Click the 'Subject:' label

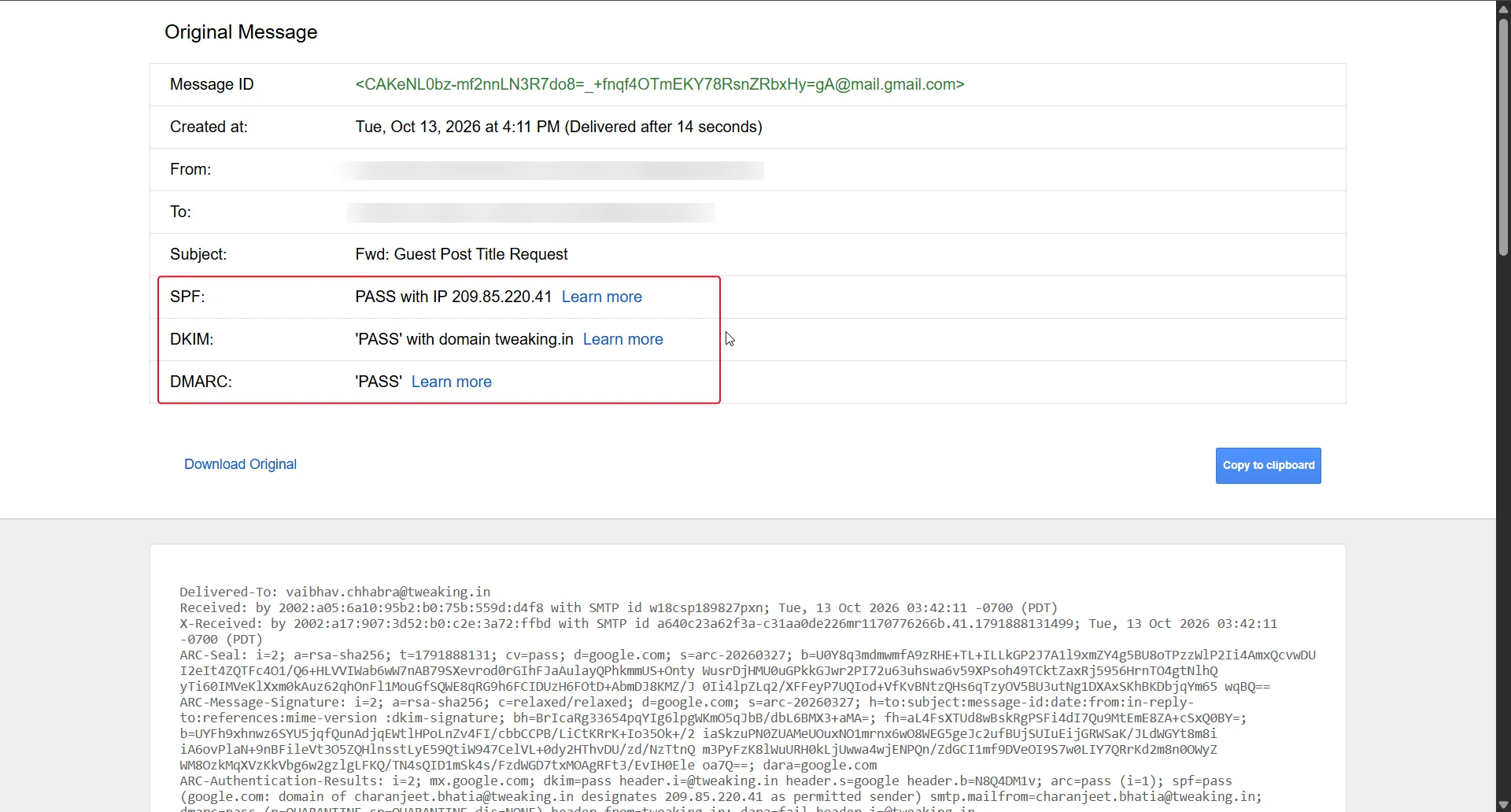(198, 254)
